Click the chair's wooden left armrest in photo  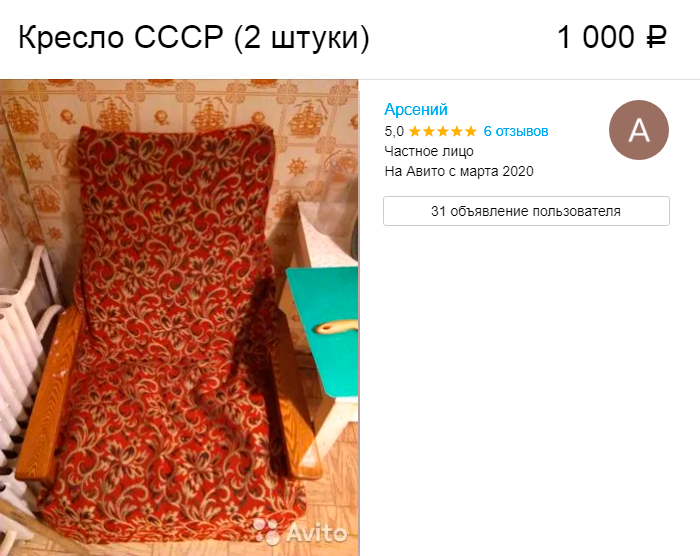pyautogui.click(x=49, y=395)
